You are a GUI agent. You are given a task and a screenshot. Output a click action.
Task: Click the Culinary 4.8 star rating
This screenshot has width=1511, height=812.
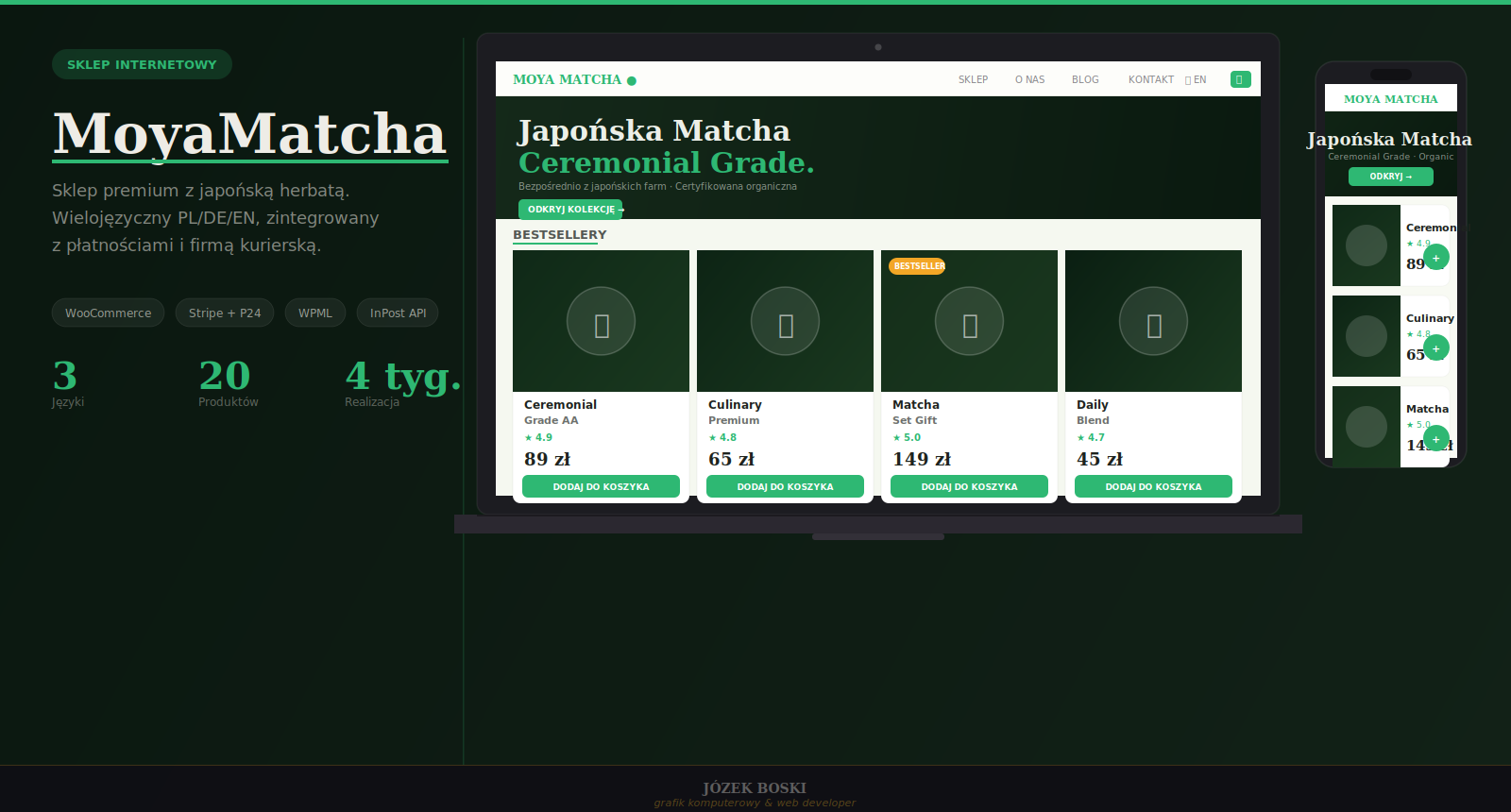(722, 437)
